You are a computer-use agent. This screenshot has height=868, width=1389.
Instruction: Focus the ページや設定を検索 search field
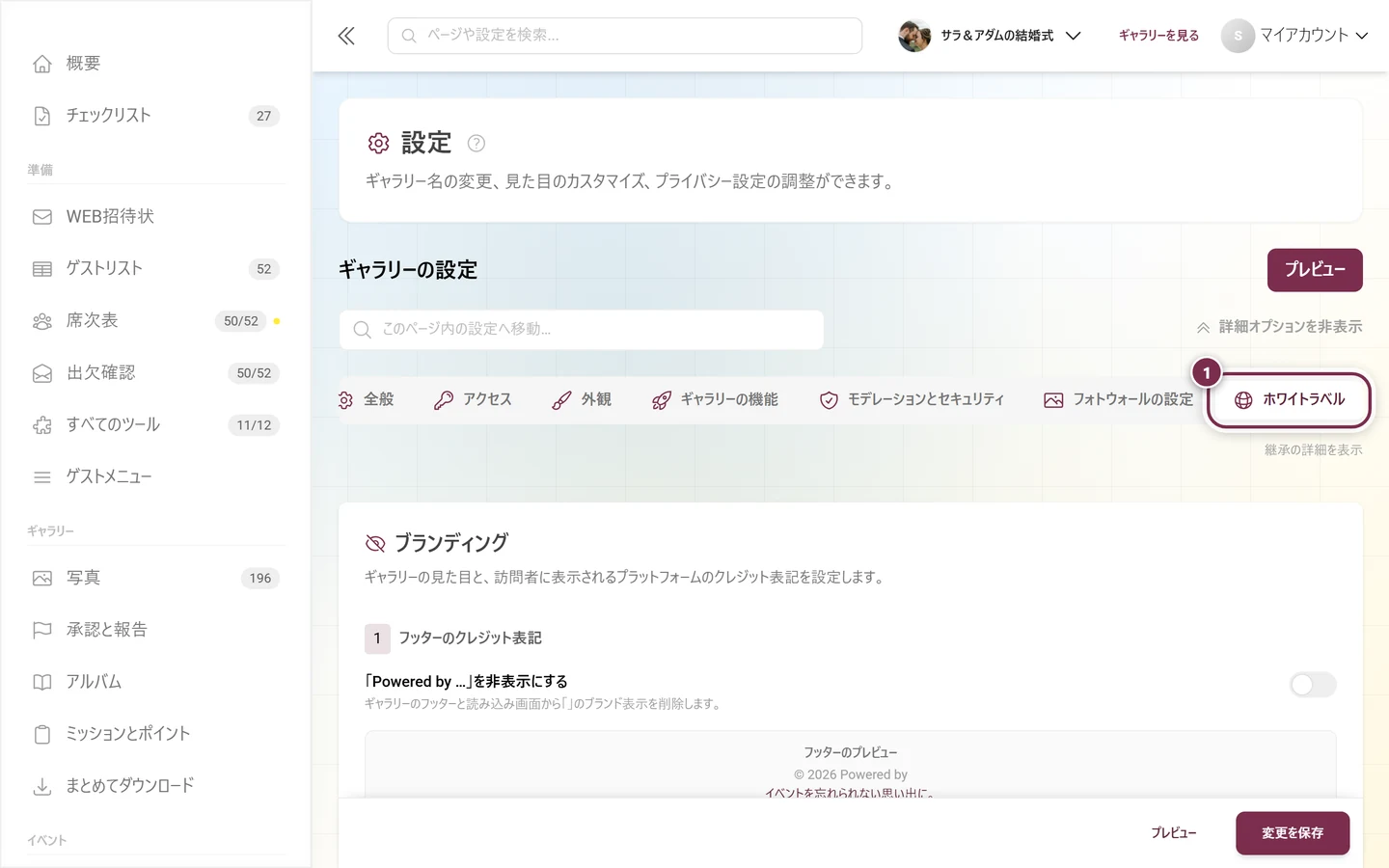tap(625, 36)
